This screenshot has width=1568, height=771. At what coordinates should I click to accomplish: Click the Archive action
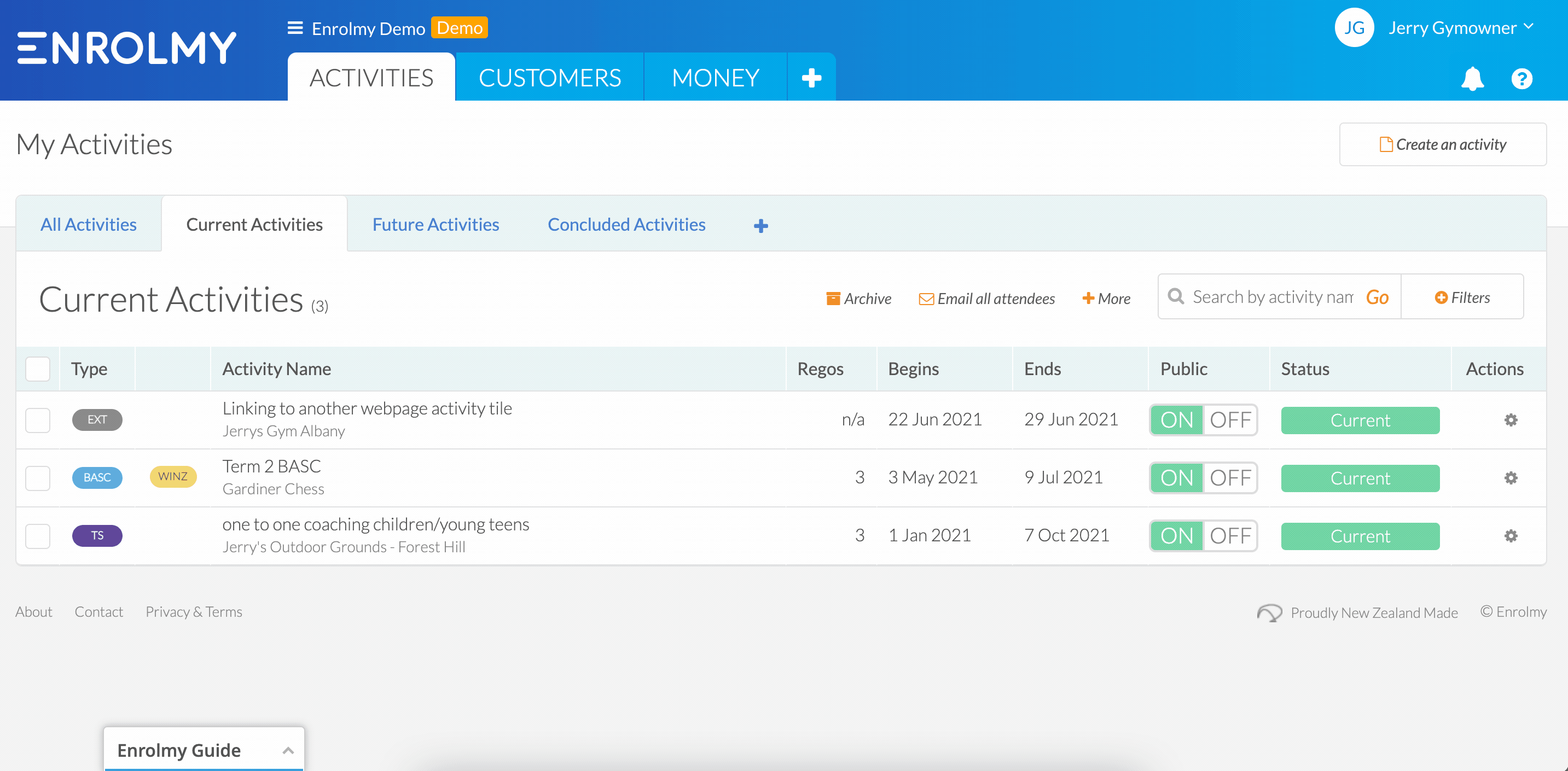pyautogui.click(x=858, y=298)
